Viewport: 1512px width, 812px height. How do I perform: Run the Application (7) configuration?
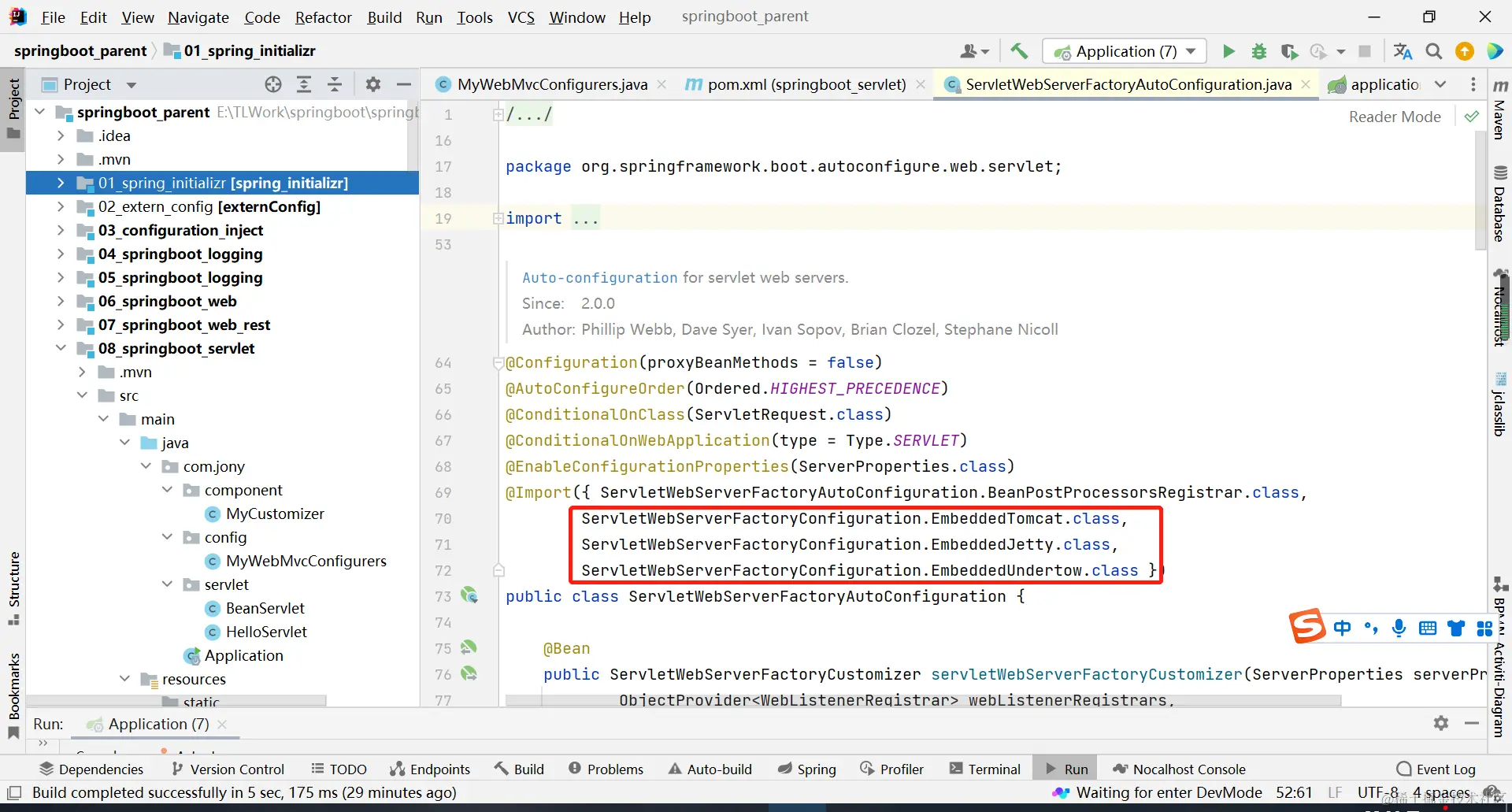tap(1228, 51)
